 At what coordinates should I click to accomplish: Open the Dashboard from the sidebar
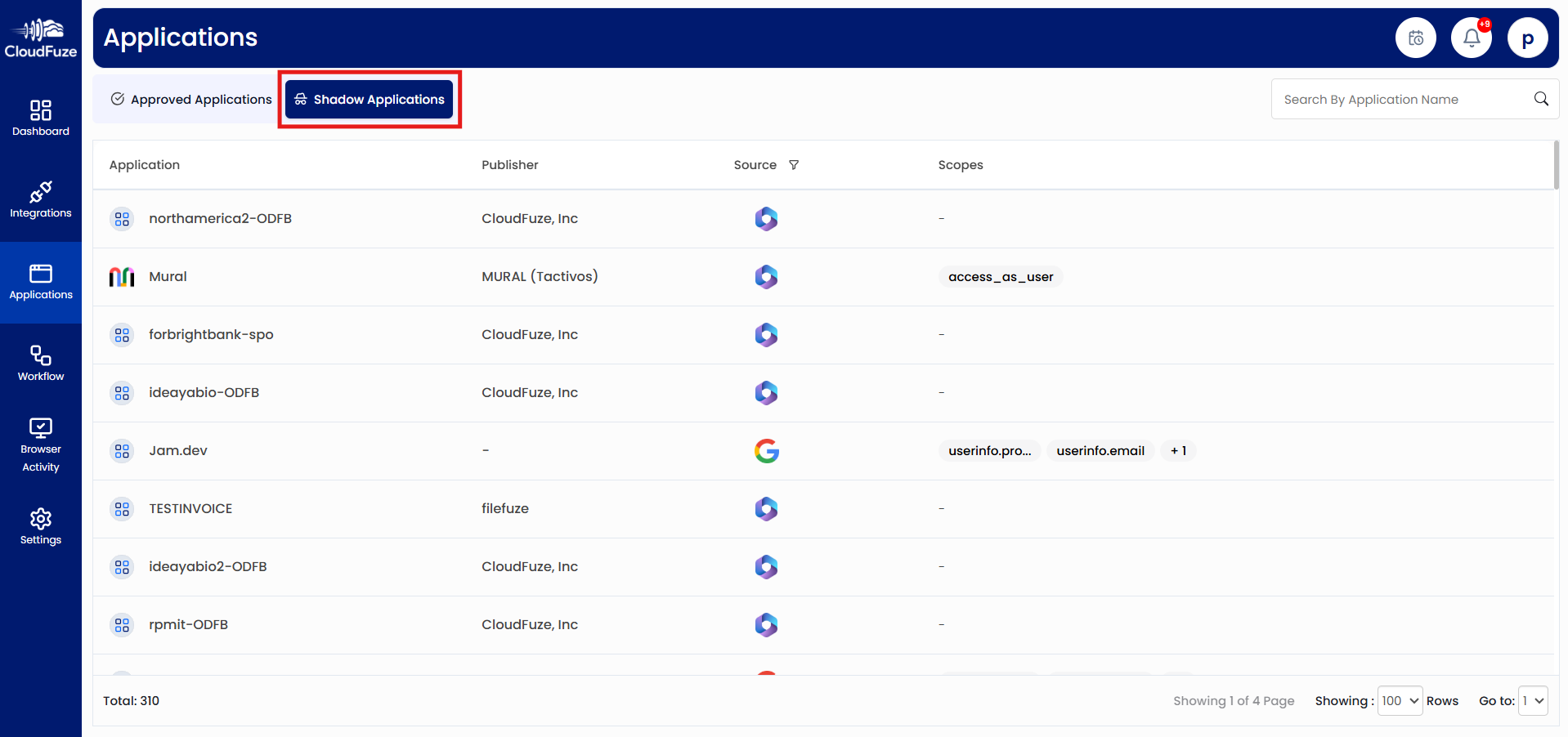40,116
